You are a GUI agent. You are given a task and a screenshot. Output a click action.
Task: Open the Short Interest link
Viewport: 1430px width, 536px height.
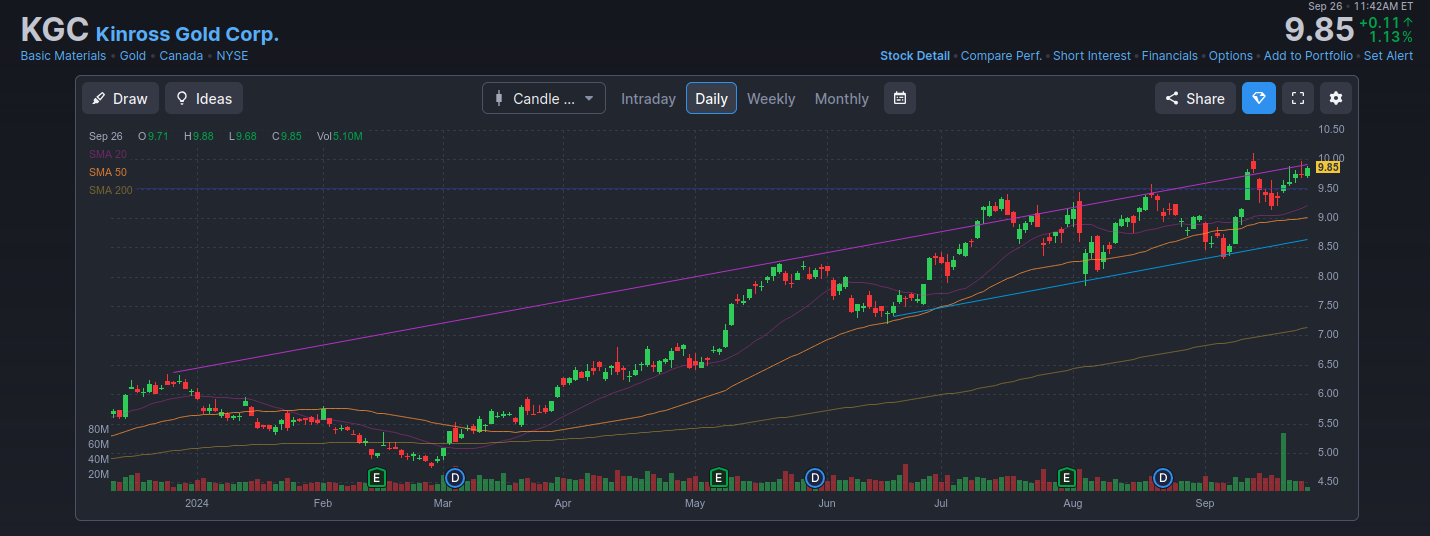[1091, 56]
